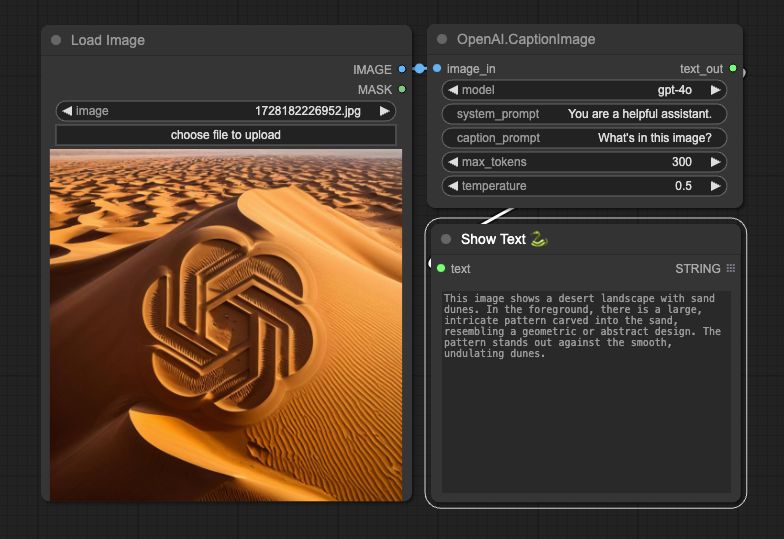Click the image_in input socket

[x=437, y=68]
